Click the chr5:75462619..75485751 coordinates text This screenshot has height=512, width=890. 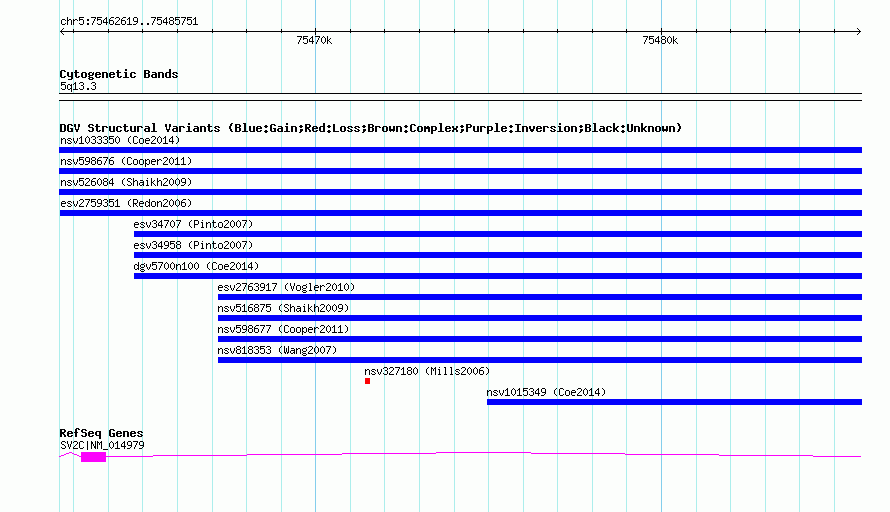[129, 22]
